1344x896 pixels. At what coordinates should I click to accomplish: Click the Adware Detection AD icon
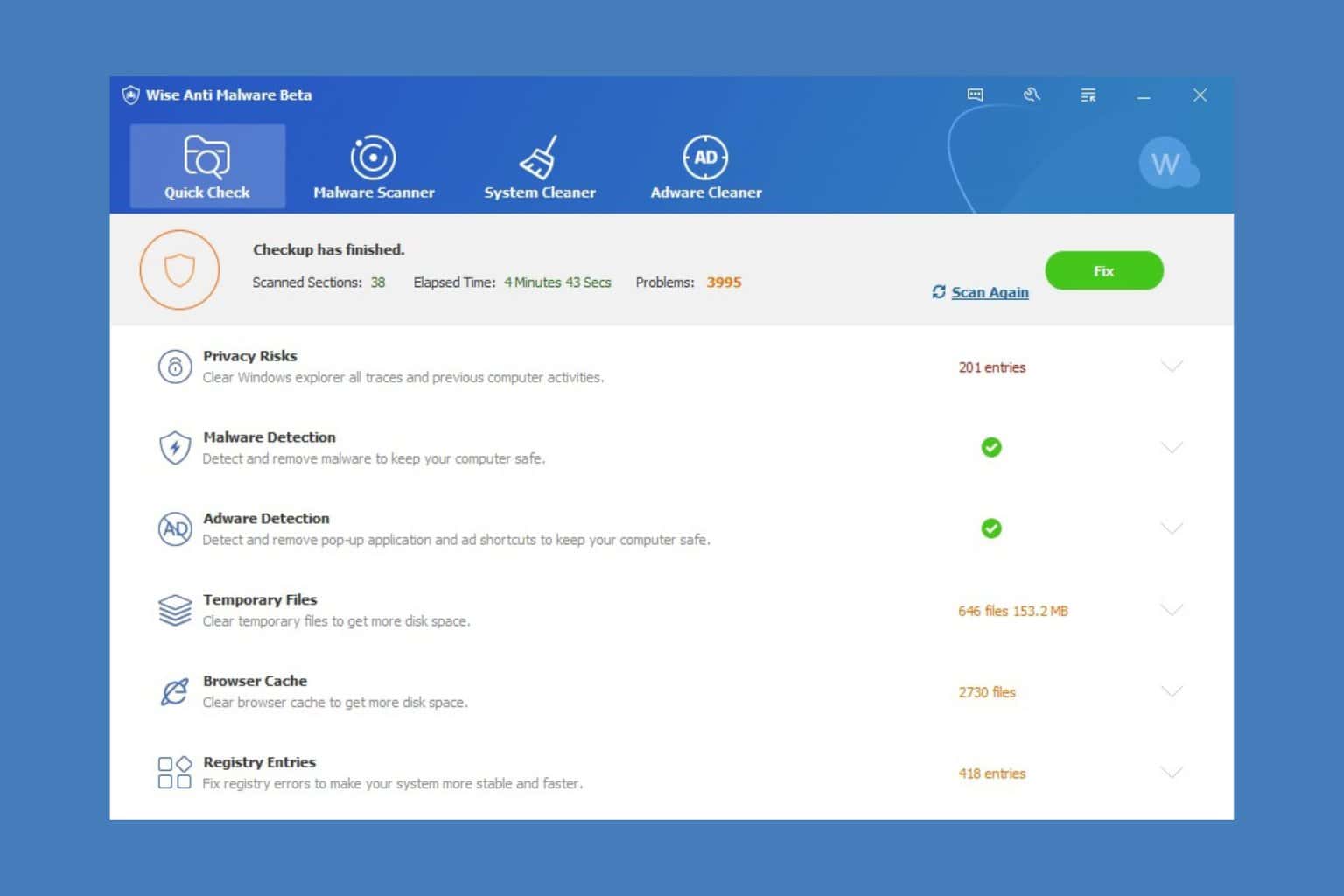point(175,528)
